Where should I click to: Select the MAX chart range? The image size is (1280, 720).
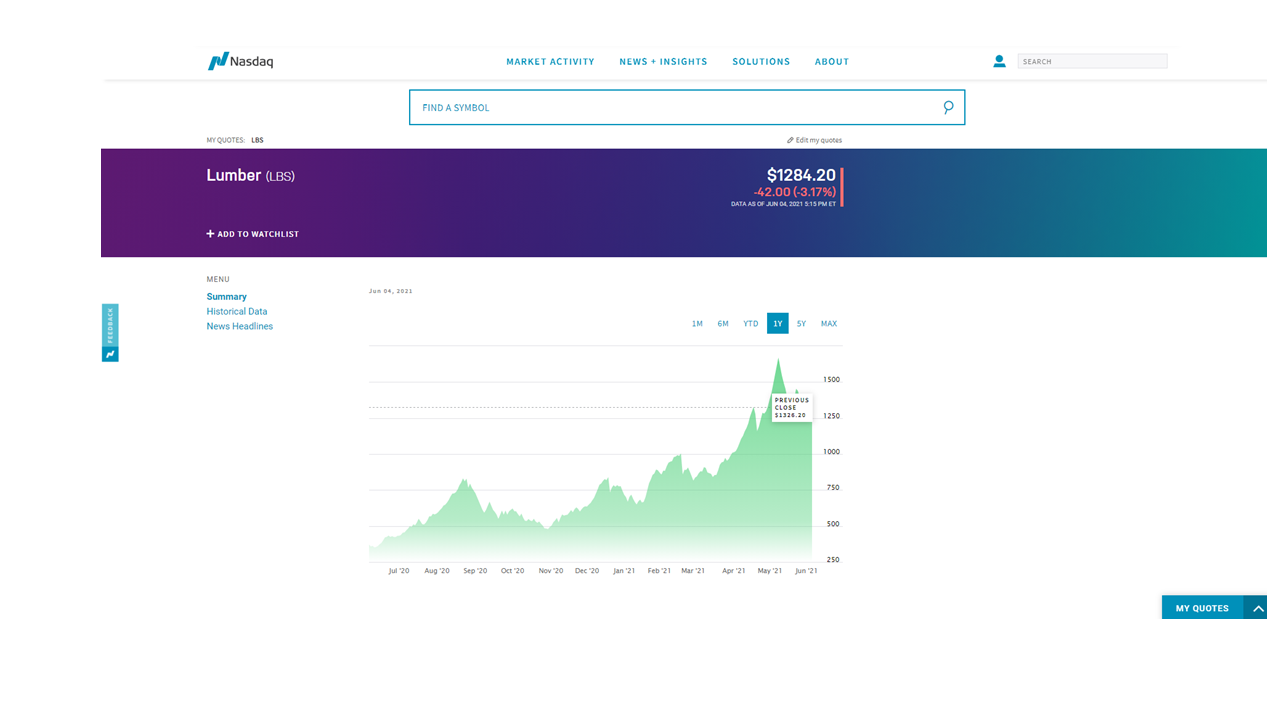coord(829,323)
